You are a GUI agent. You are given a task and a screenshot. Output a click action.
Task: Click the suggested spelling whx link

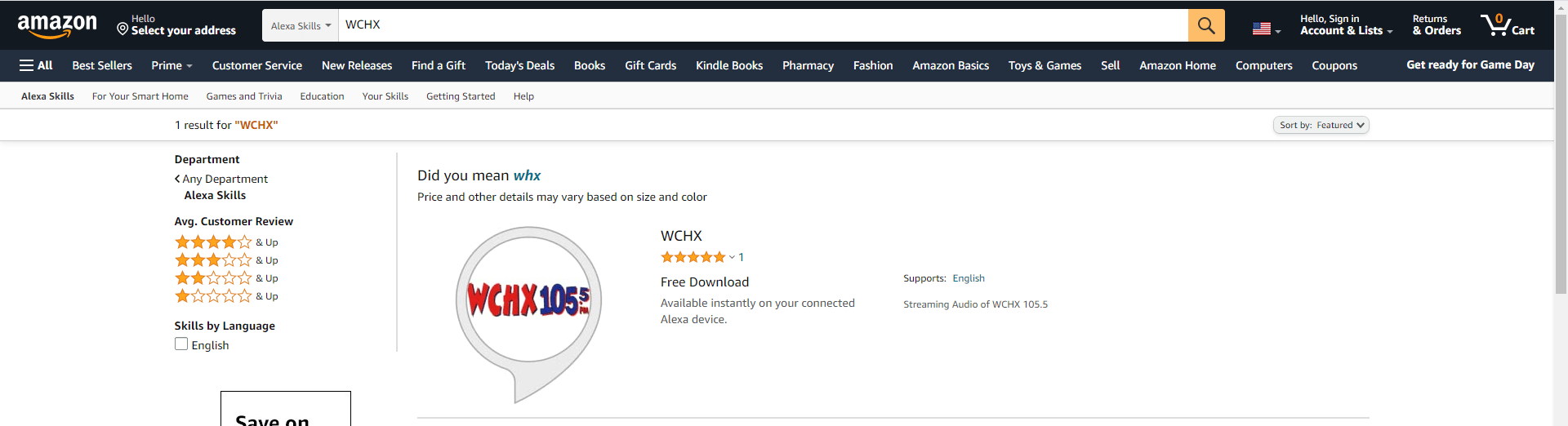(x=527, y=175)
